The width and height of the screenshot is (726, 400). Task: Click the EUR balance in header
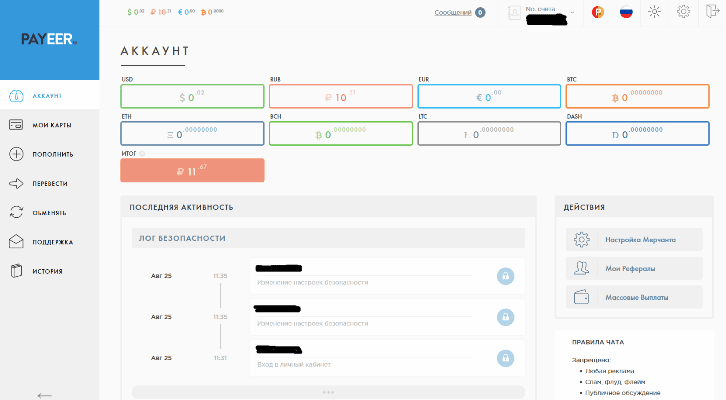pos(186,12)
